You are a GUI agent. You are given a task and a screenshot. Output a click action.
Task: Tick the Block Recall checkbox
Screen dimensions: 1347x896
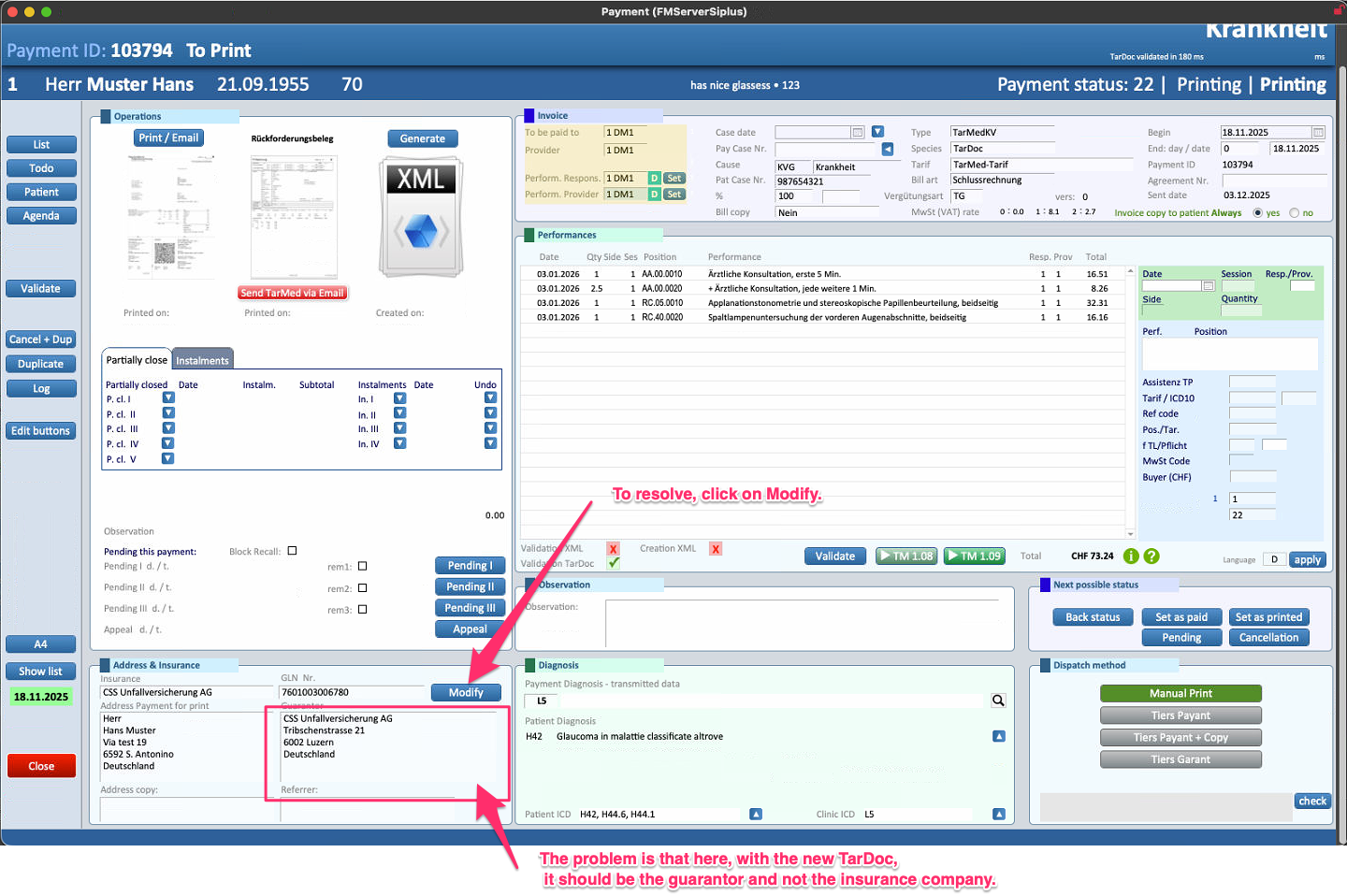click(292, 551)
